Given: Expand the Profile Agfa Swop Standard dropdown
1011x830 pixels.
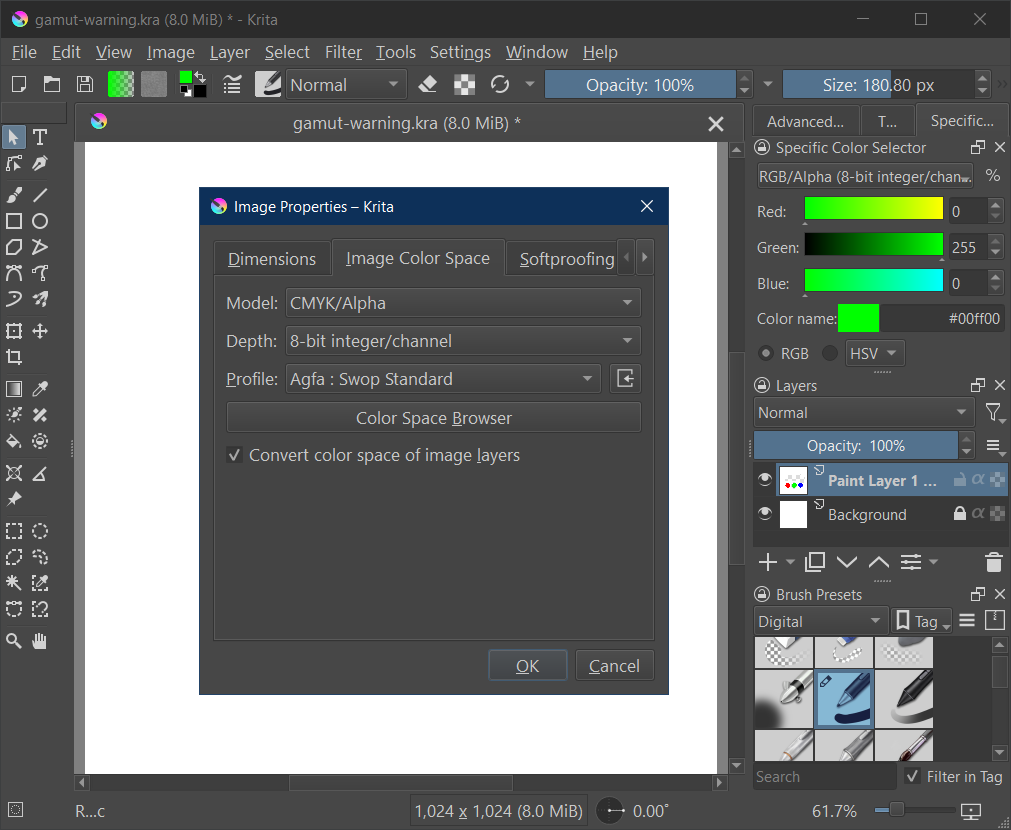Looking at the screenshot, I should pos(443,379).
